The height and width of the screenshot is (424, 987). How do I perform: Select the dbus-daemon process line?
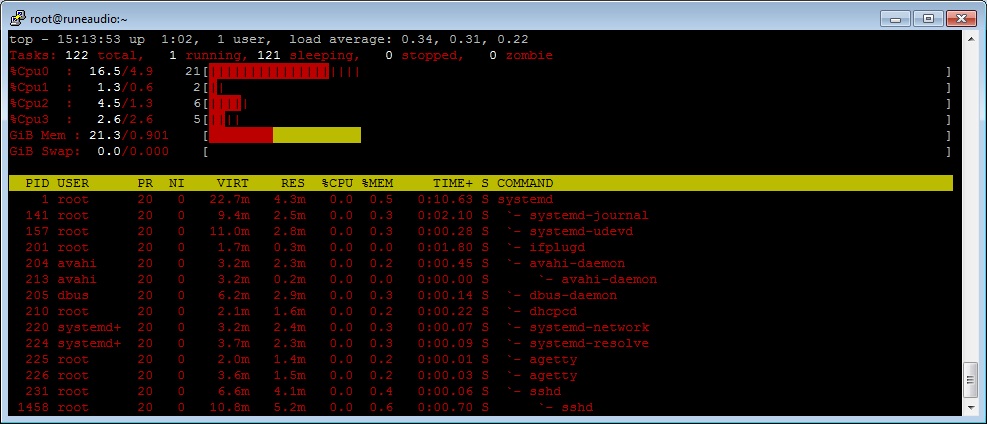[481, 296]
